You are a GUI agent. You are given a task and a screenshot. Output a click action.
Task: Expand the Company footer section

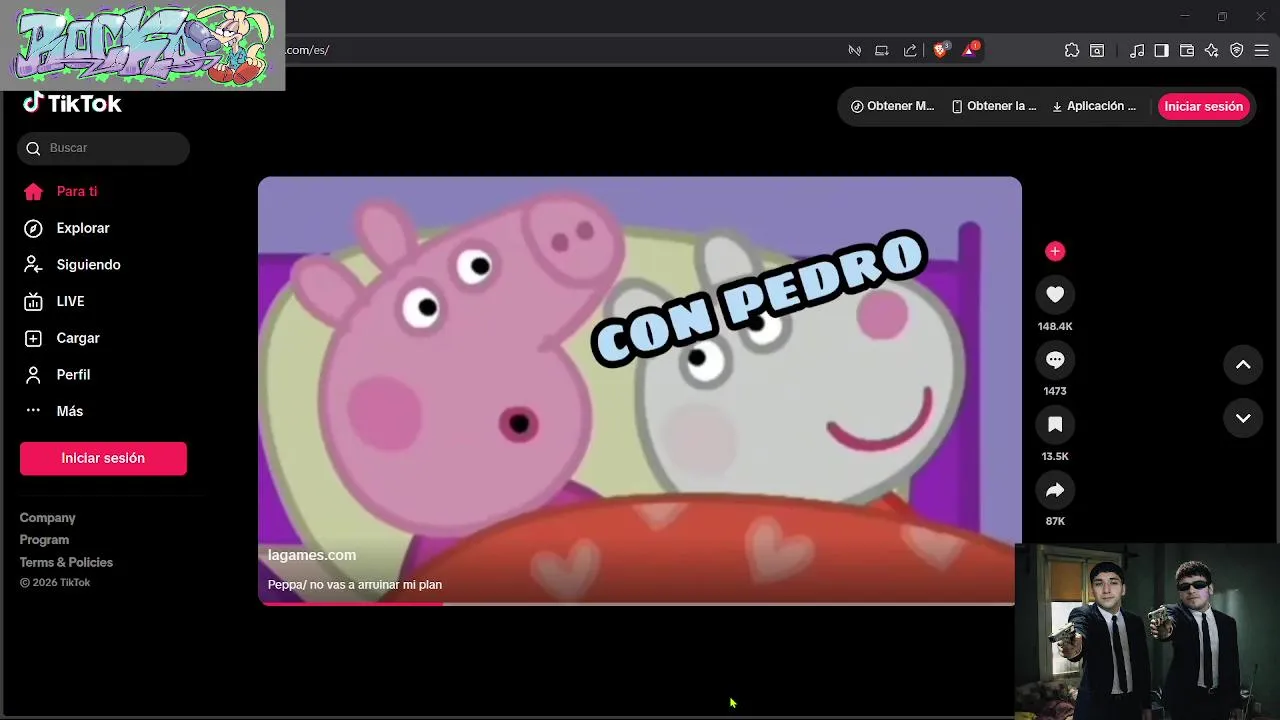pos(47,518)
